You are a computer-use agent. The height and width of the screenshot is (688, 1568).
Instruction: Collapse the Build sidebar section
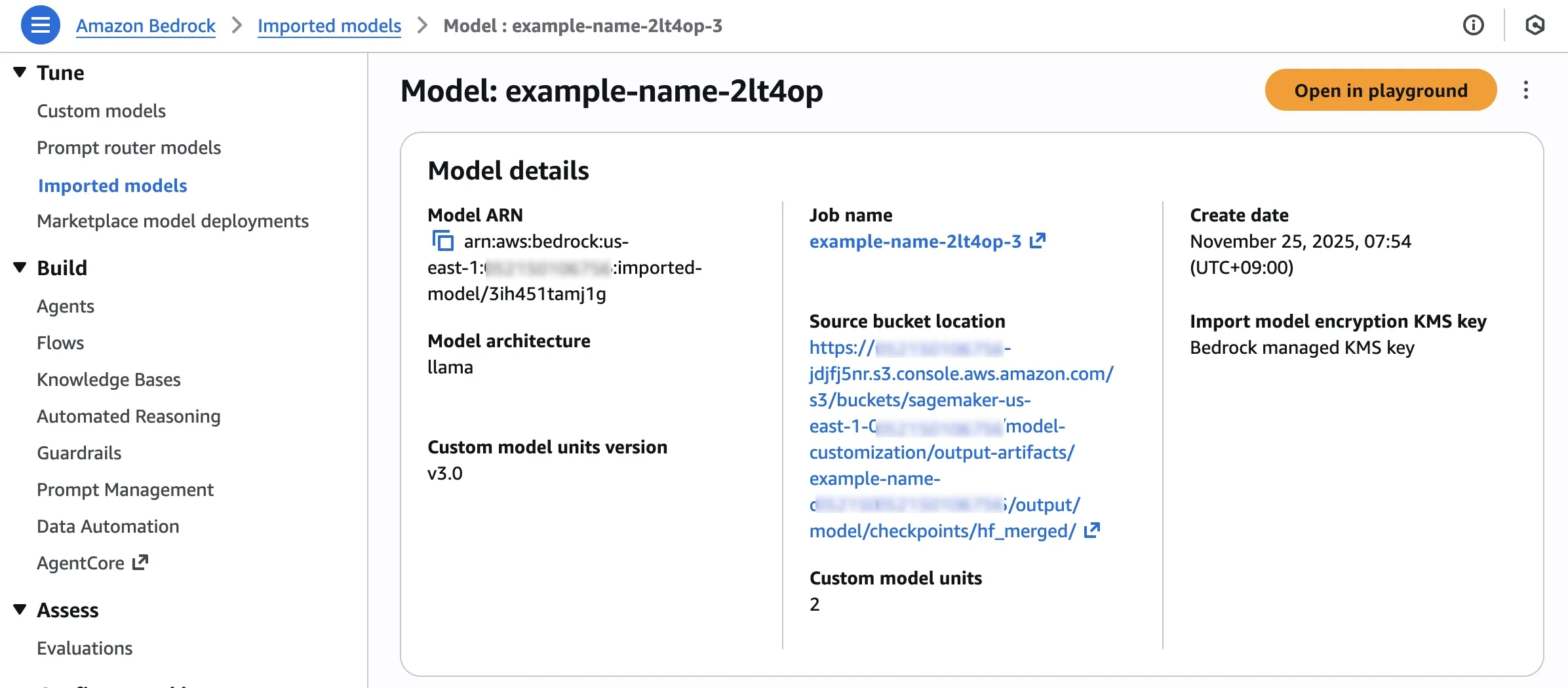coord(20,267)
